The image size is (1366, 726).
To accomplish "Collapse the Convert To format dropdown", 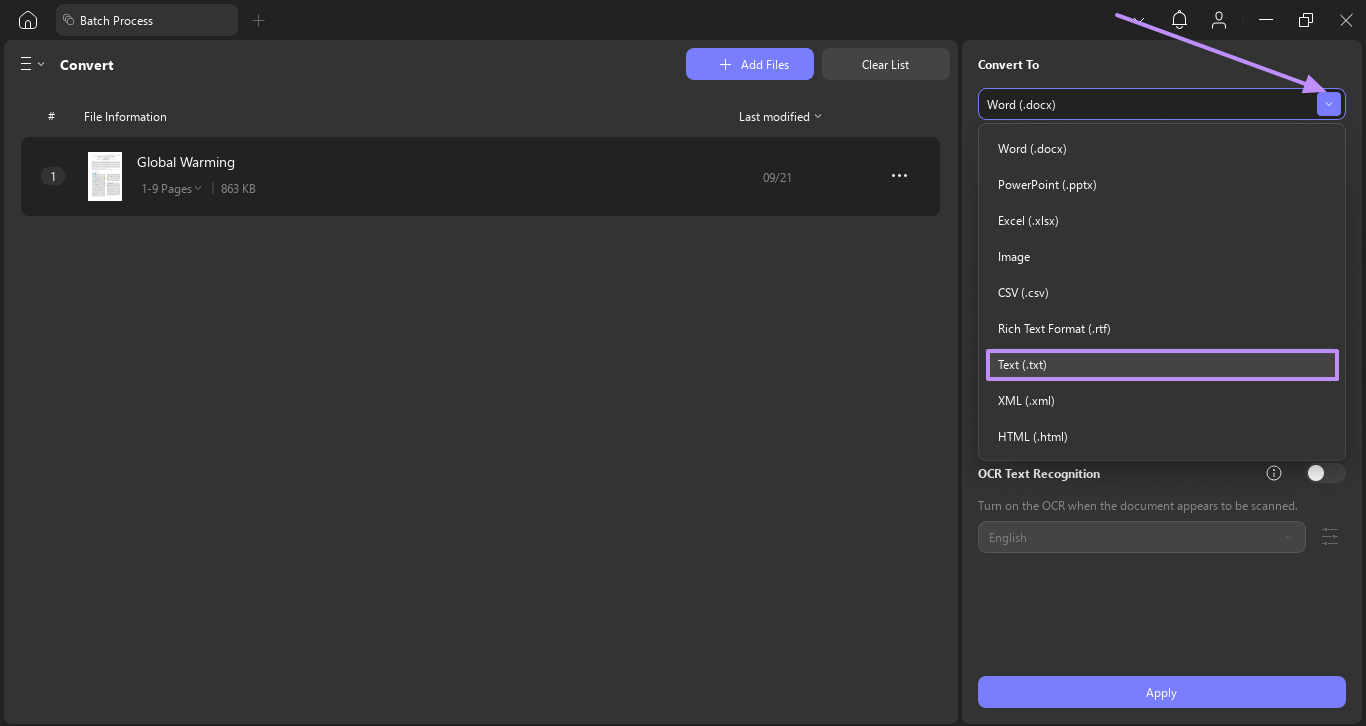I will 1329,104.
